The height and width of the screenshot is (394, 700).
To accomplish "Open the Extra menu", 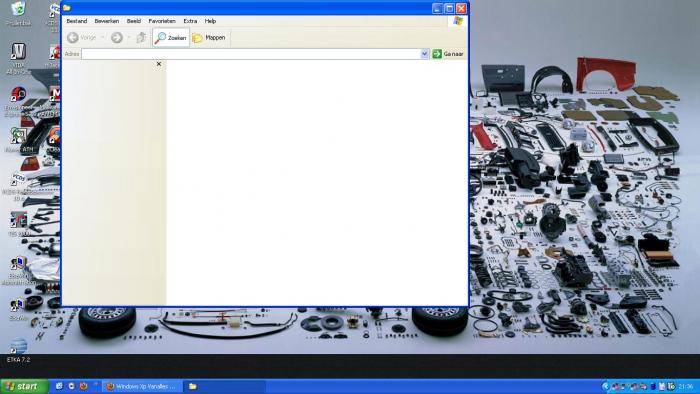I will pos(190,21).
